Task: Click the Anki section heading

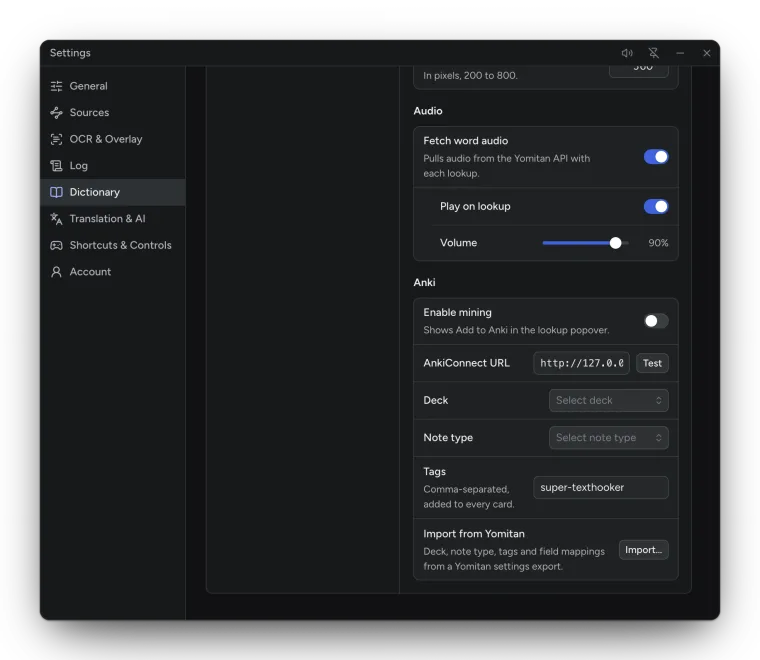Action: [x=424, y=283]
